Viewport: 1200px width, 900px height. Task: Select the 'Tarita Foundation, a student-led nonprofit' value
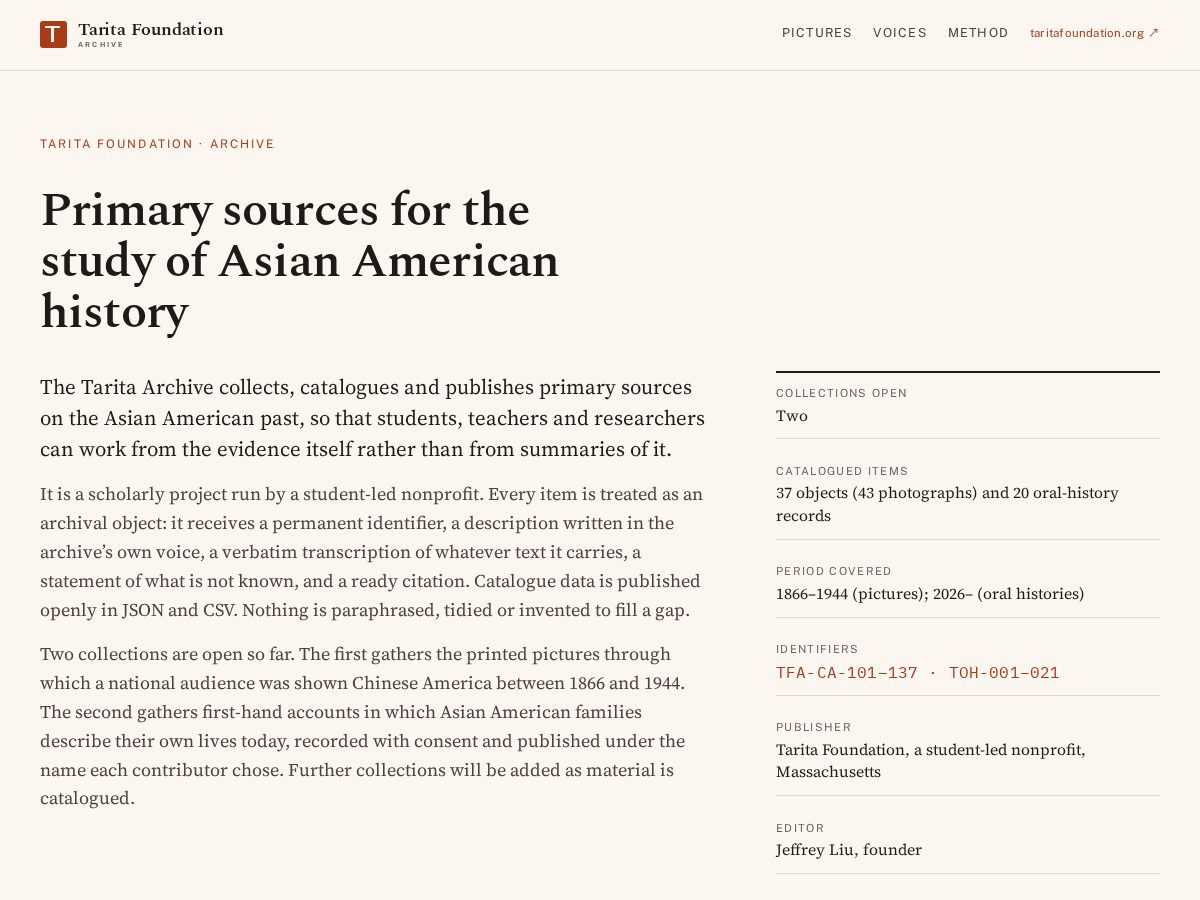tap(931, 750)
